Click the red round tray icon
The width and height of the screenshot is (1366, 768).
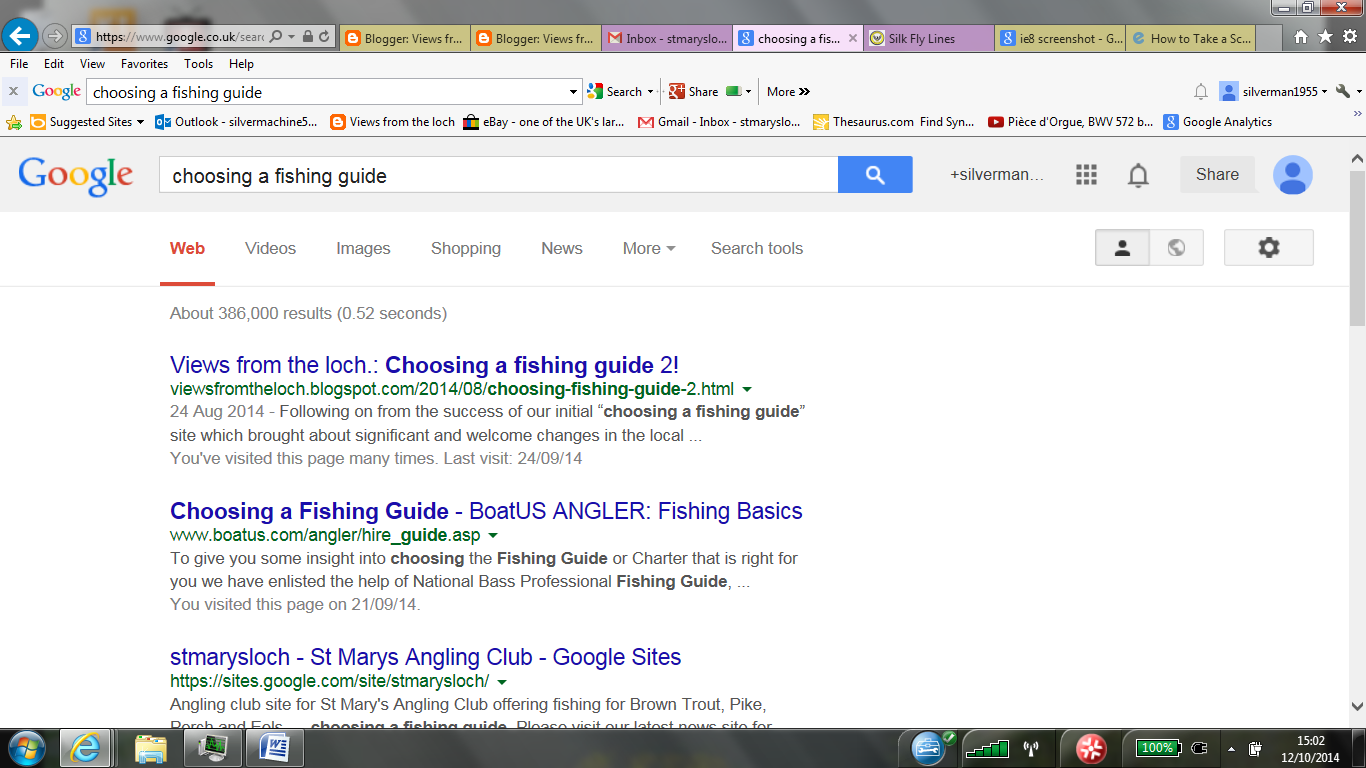[1091, 748]
